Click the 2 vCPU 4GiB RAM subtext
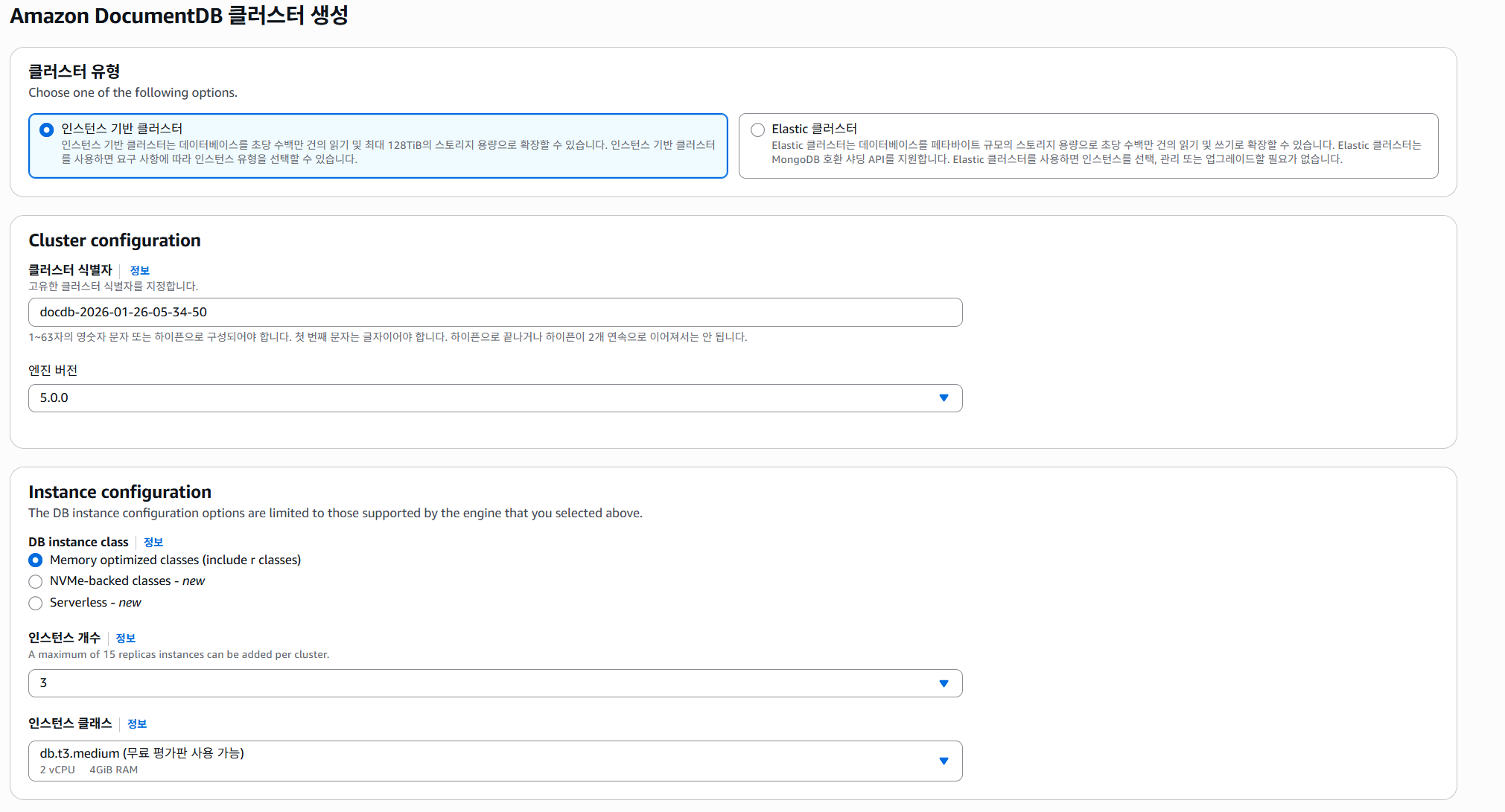Viewport: 1505px width, 812px height. pyautogui.click(x=89, y=770)
